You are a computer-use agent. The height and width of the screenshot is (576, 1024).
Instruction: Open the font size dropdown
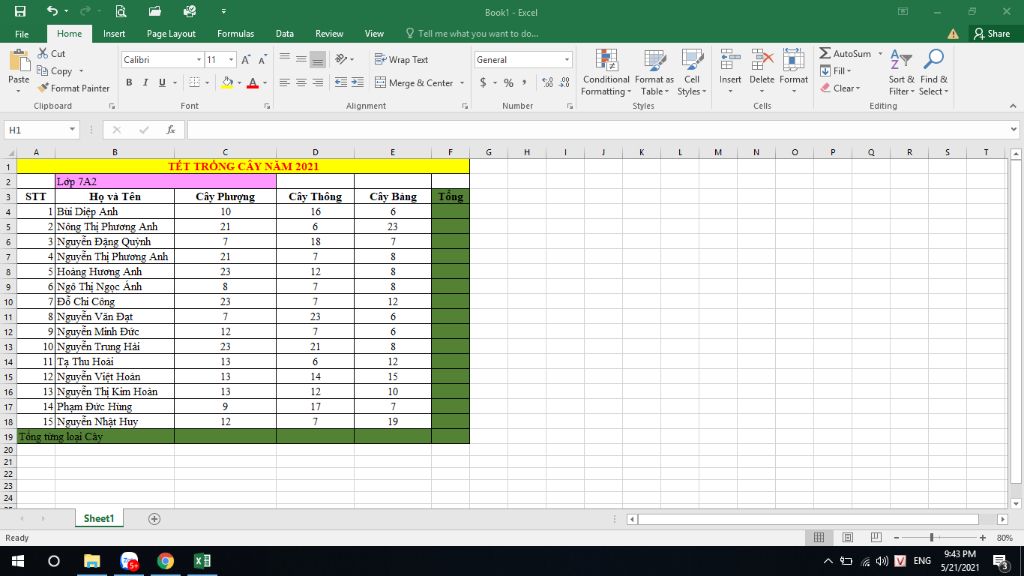231,59
